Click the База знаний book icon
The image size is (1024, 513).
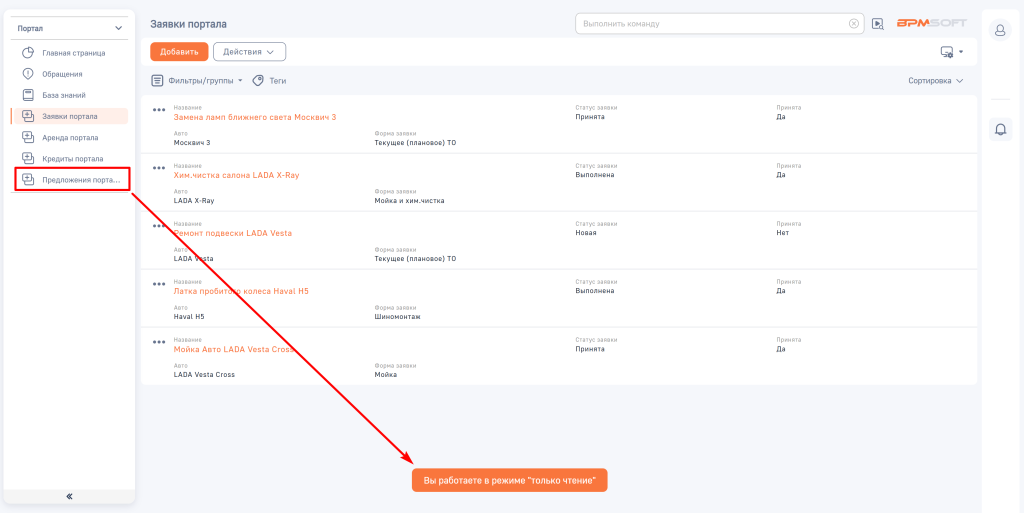click(x=28, y=95)
